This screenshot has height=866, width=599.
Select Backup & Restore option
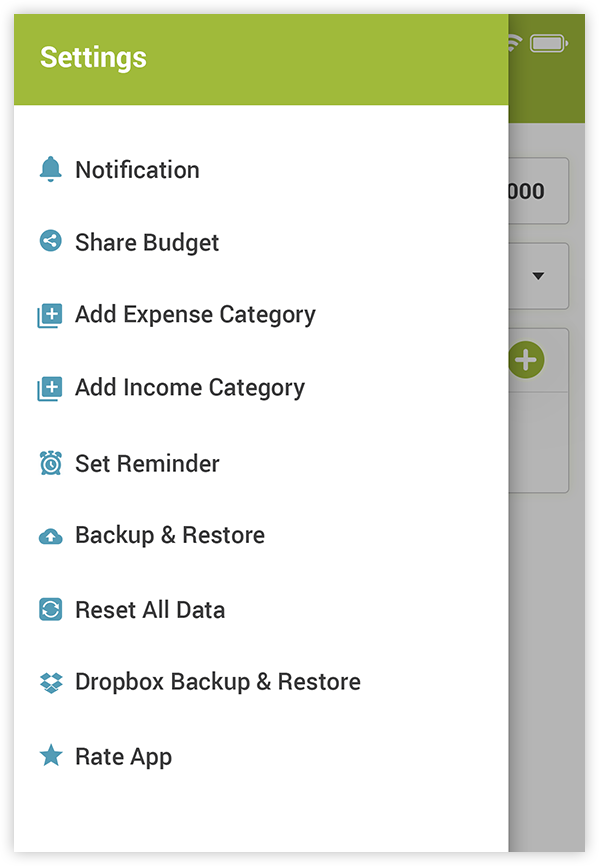261,535
